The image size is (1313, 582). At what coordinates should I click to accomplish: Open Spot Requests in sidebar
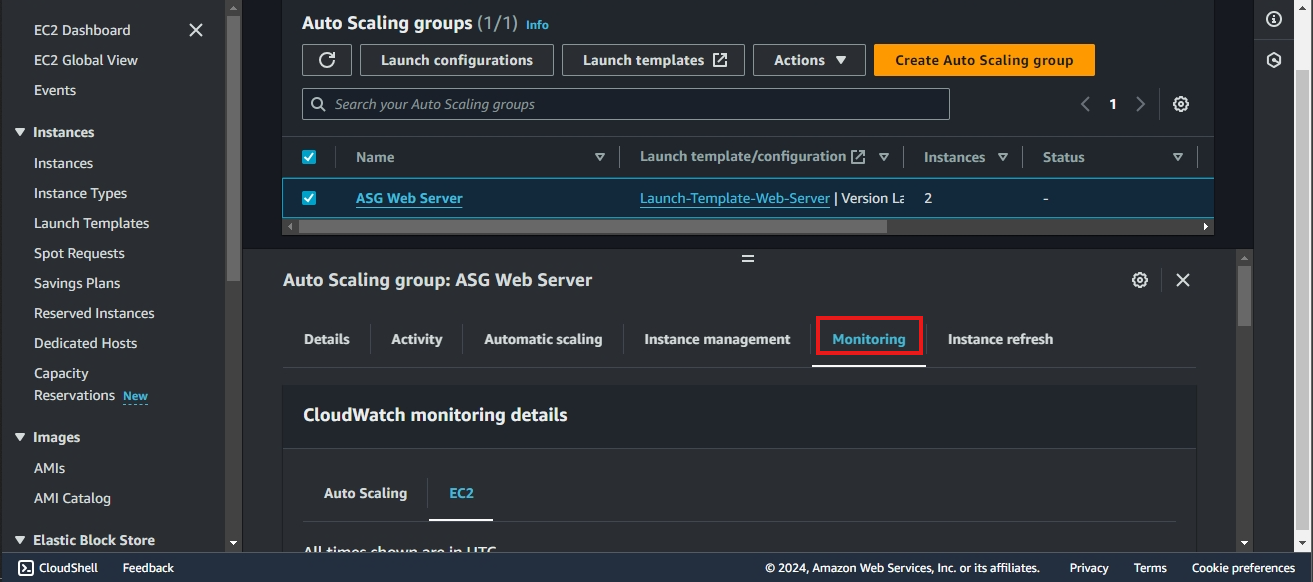click(x=79, y=253)
